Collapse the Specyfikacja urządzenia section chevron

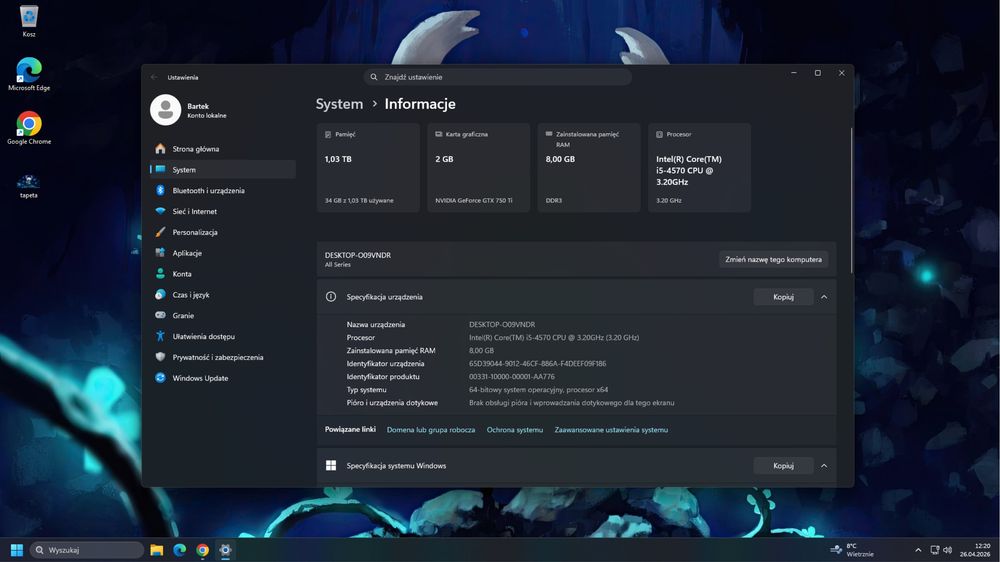pos(824,297)
